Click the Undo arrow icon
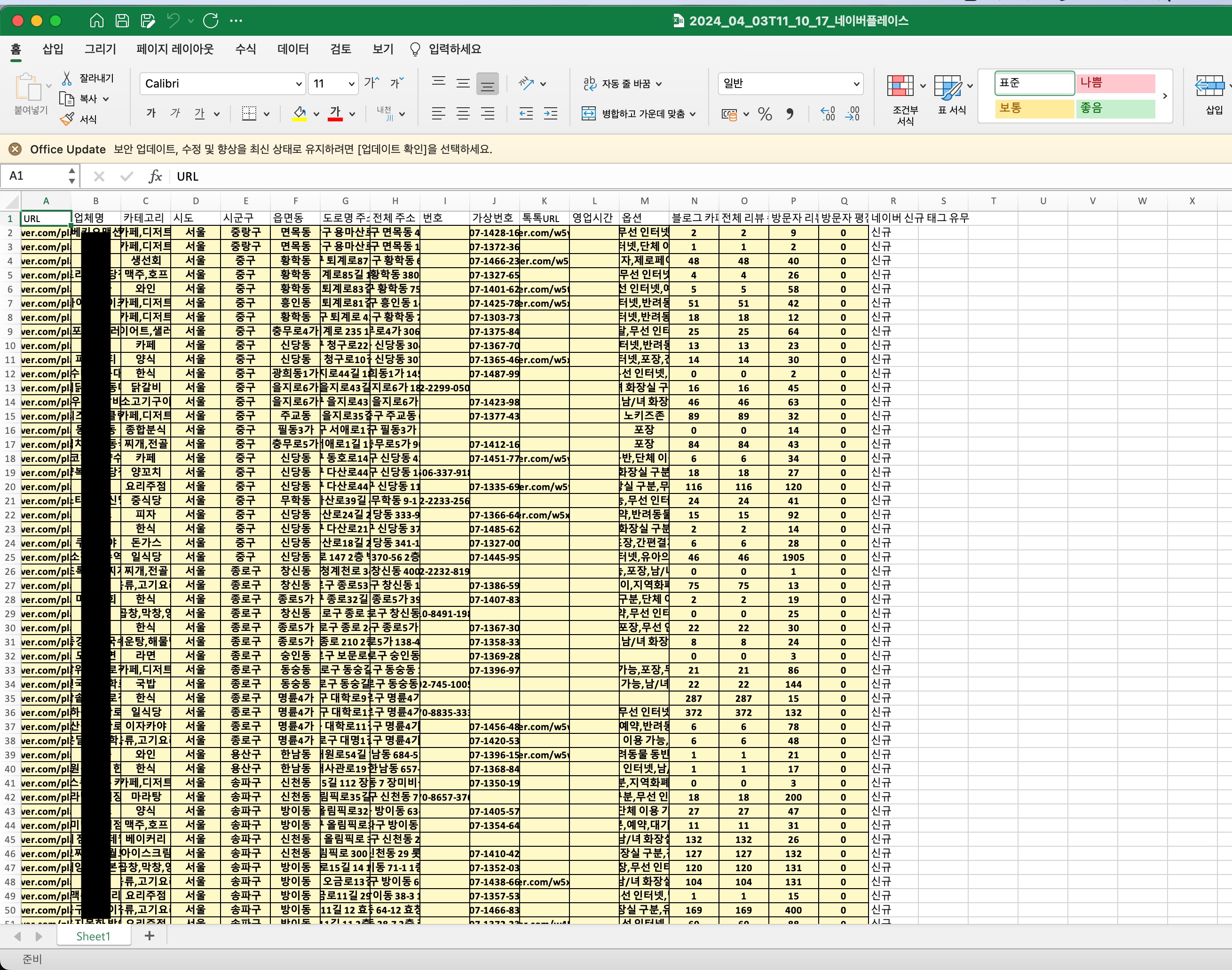Viewport: 1232px width, 970px height. pyautogui.click(x=173, y=21)
